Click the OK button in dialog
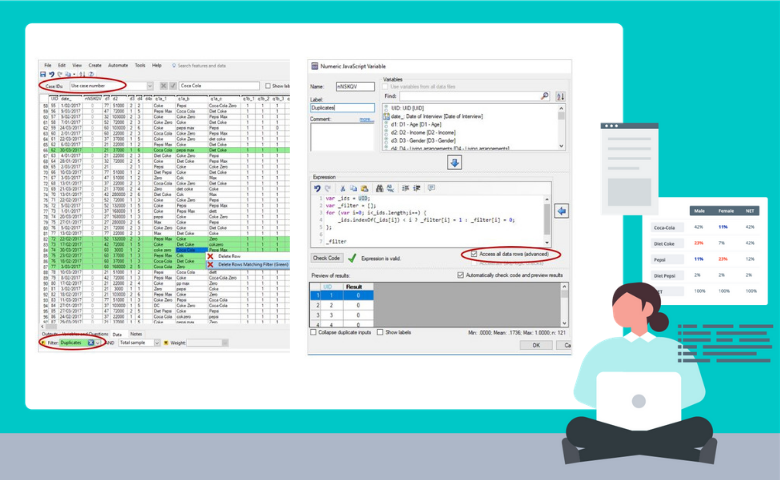The height and width of the screenshot is (480, 780). point(536,344)
